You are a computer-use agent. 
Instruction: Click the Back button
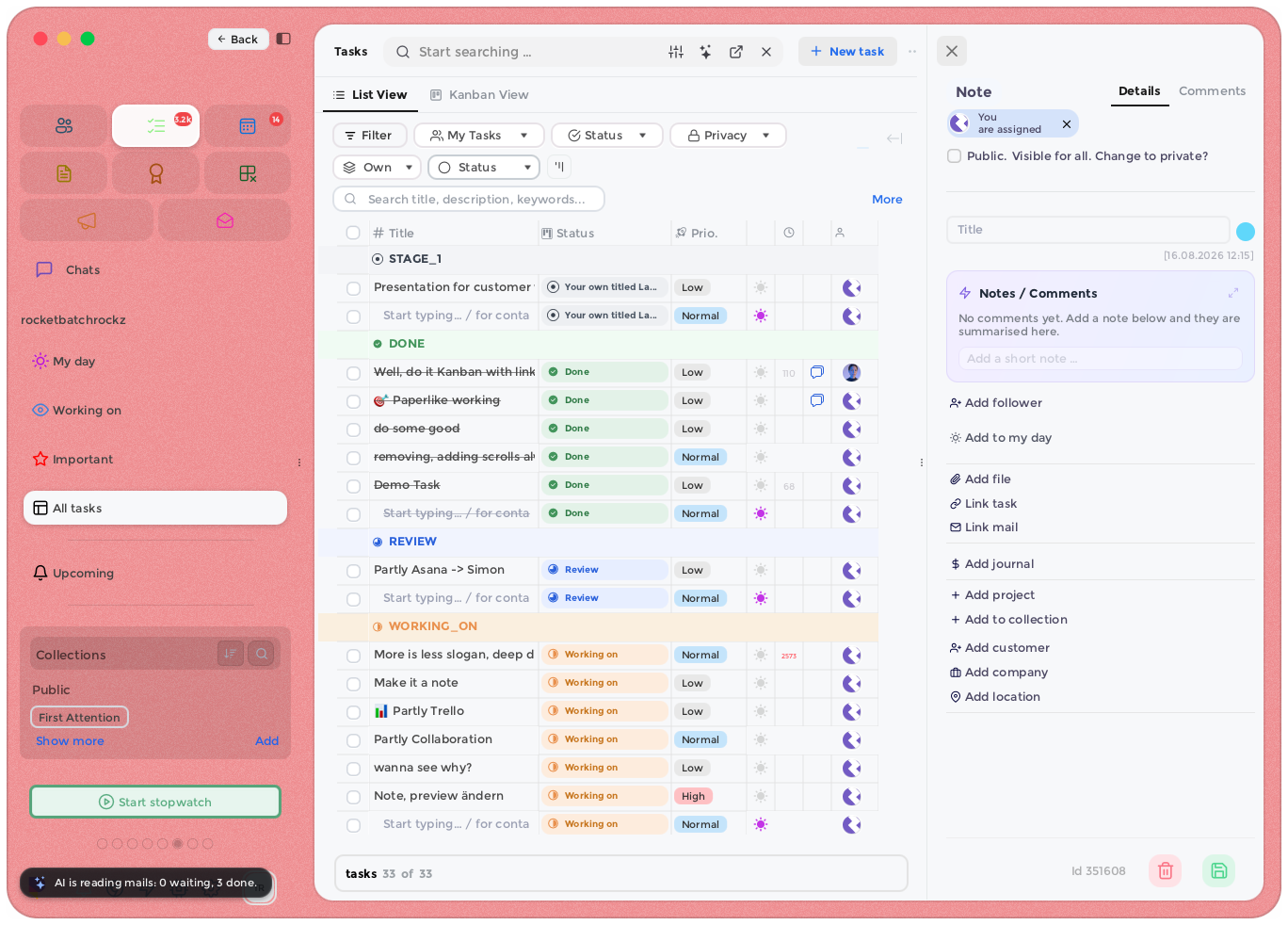click(238, 39)
